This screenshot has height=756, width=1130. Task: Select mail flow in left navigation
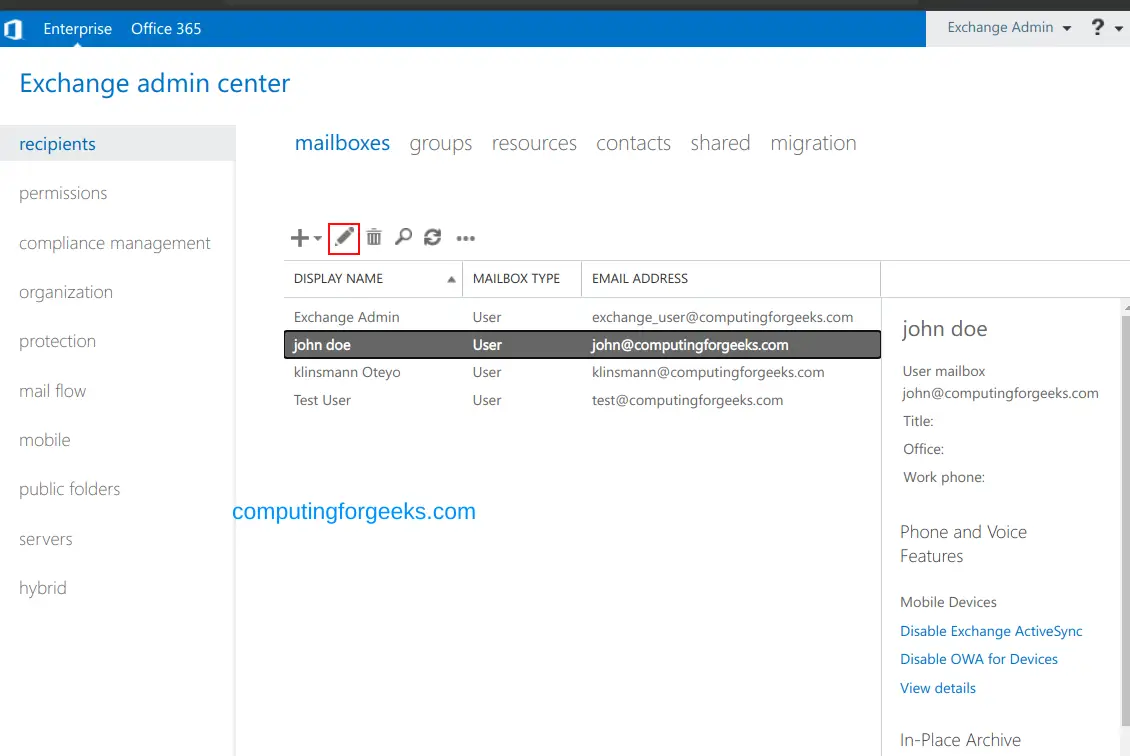pos(53,391)
